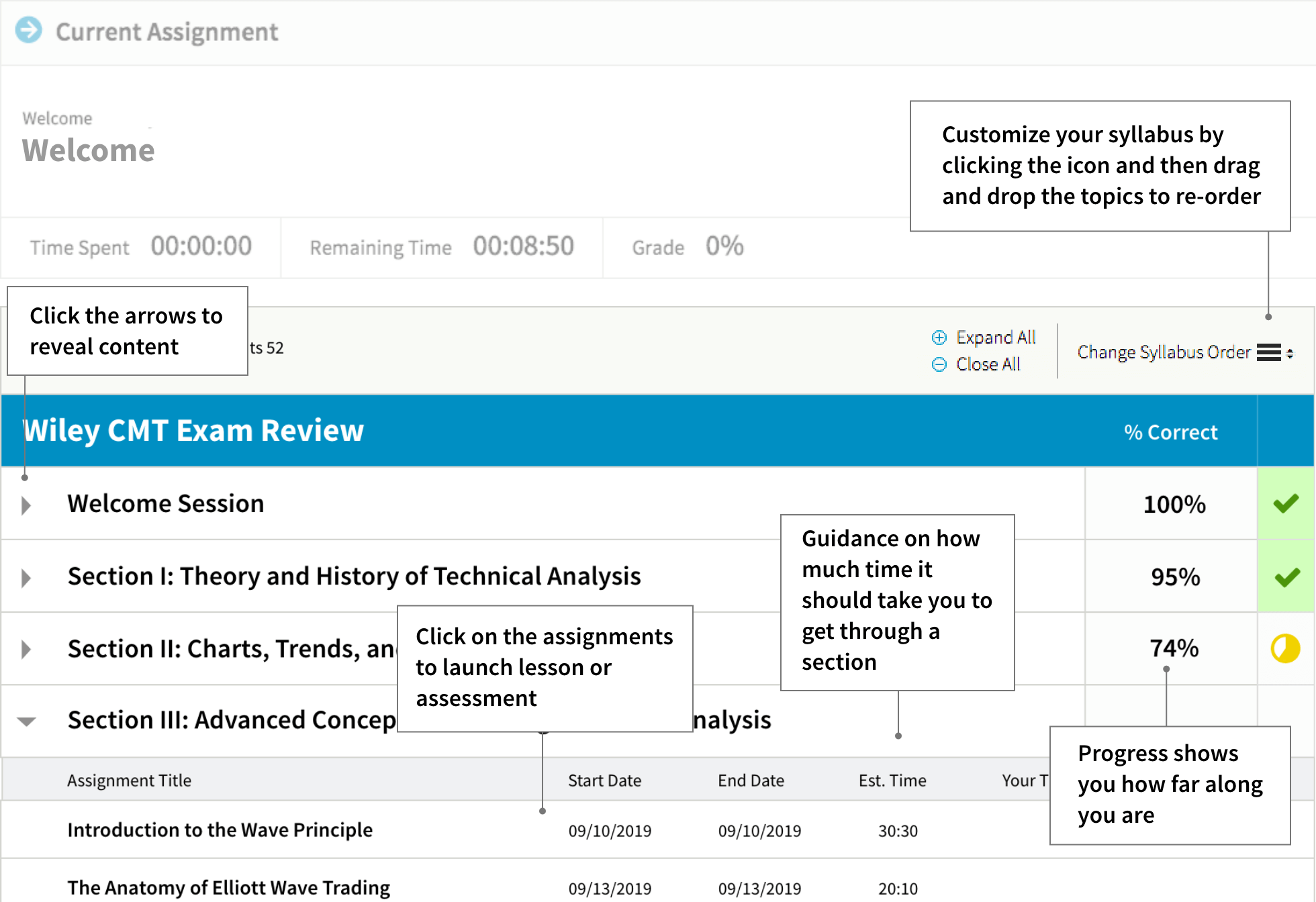The width and height of the screenshot is (1316, 902).
Task: Click the Start Date column header
Action: [x=604, y=781]
